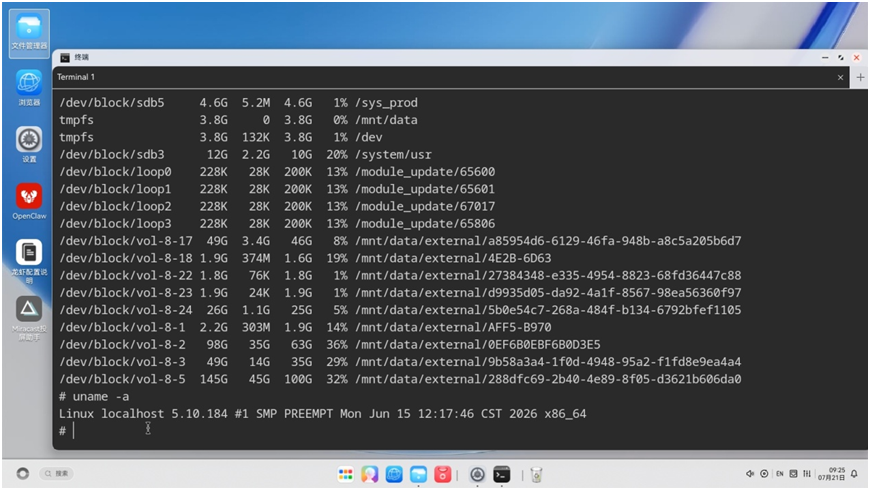Open the control sliders tray icon
The image size is (870, 490).
coord(807,473)
